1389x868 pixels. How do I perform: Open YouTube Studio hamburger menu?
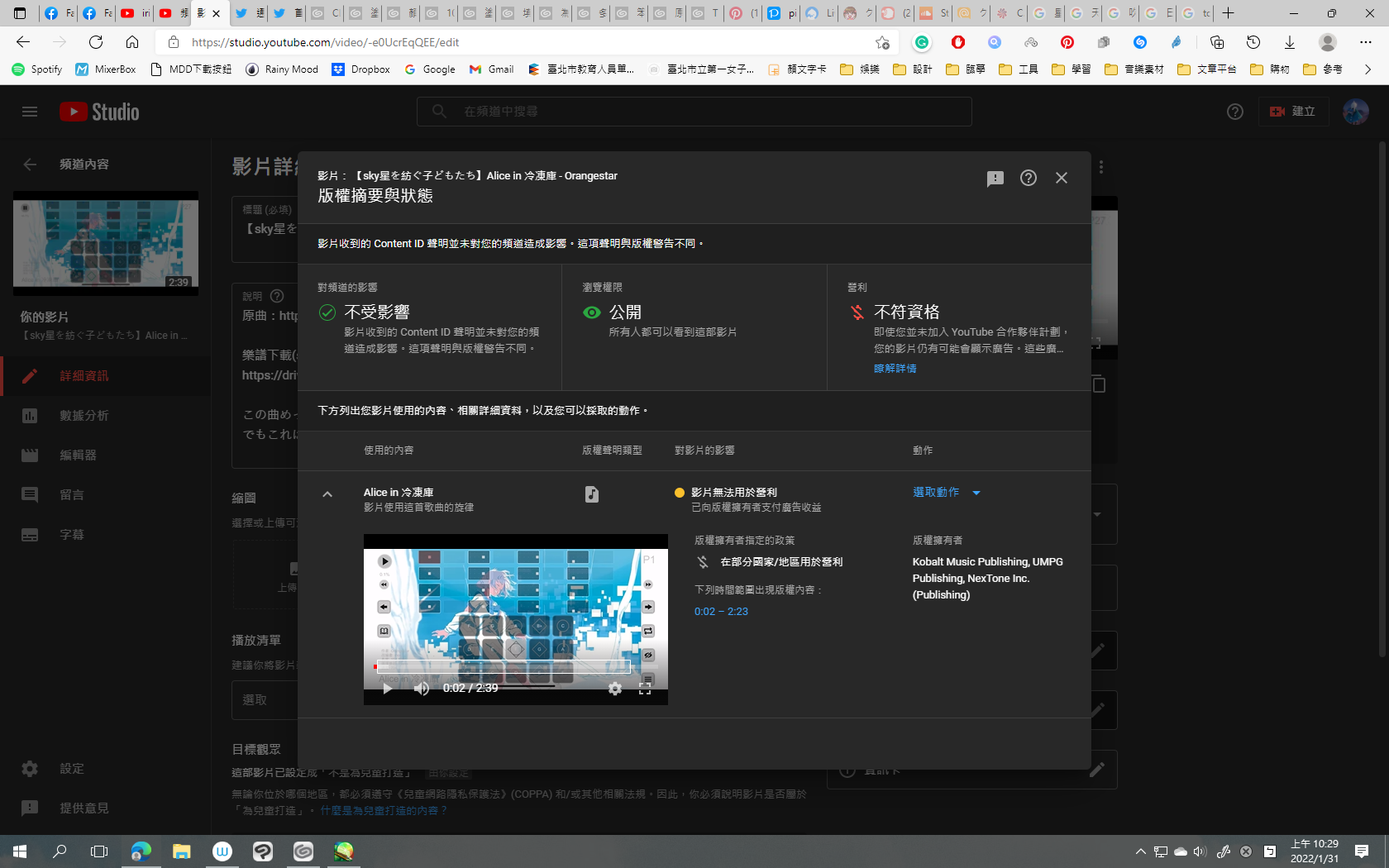pyautogui.click(x=30, y=112)
